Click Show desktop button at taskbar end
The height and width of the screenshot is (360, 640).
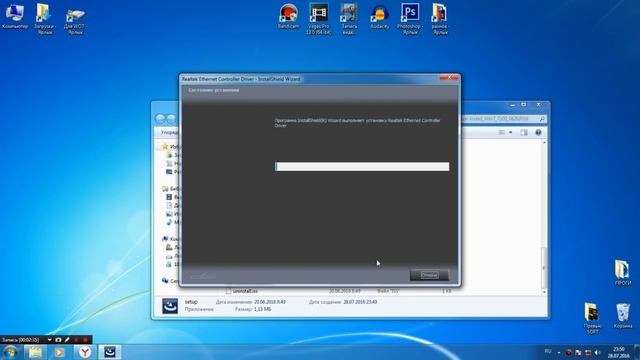click(x=638, y=352)
